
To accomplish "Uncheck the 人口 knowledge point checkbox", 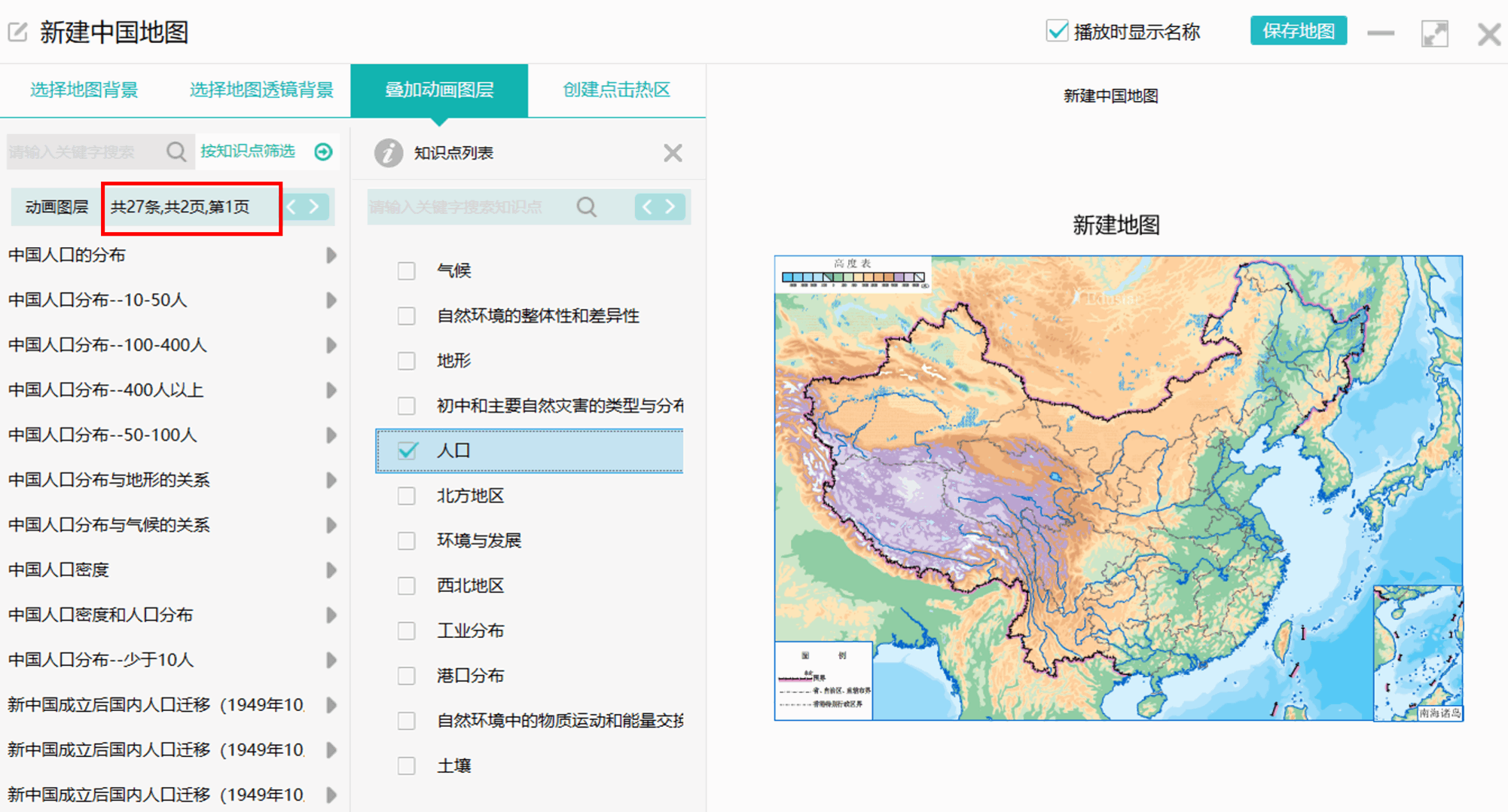I will click(408, 450).
